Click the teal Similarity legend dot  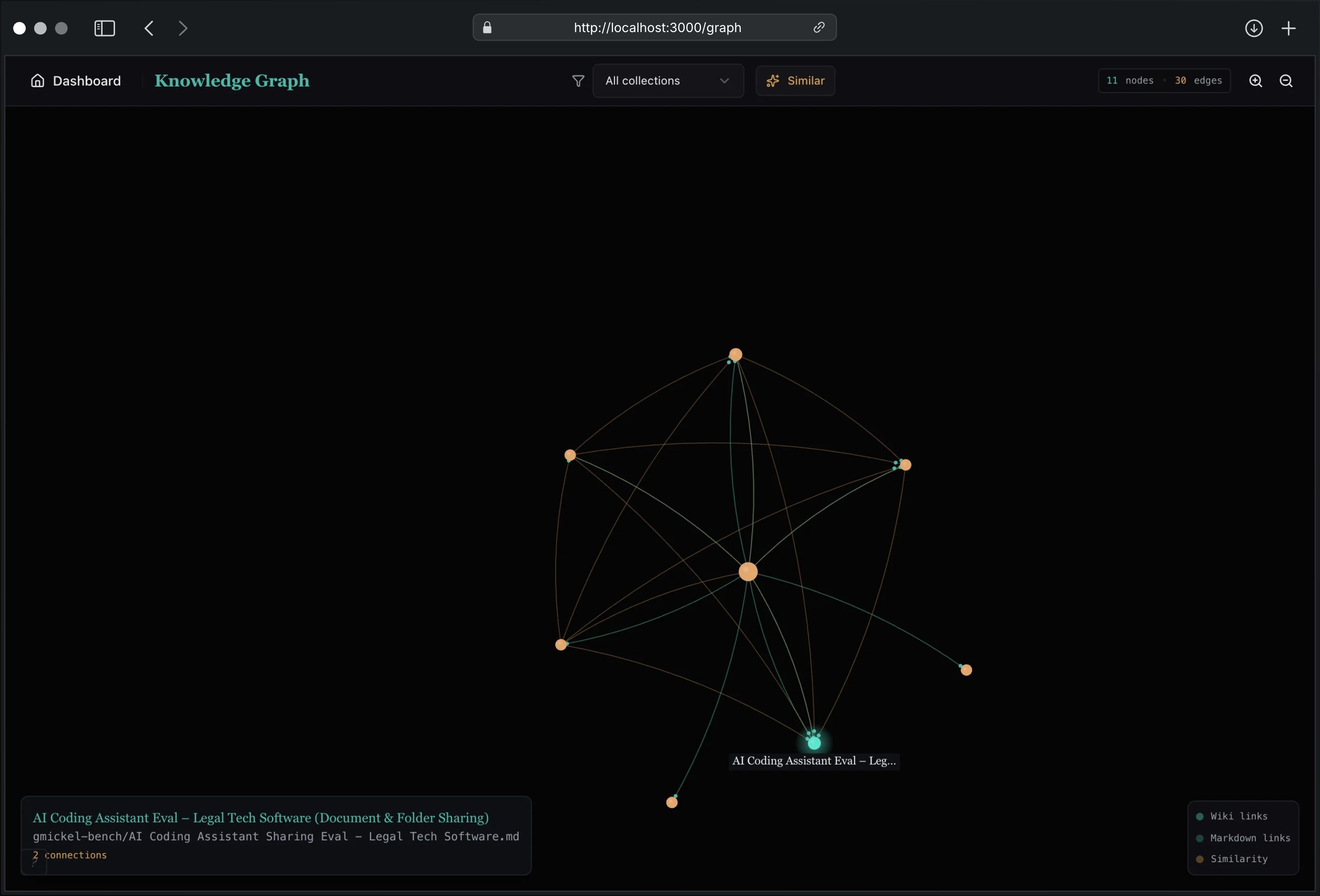(1200, 859)
